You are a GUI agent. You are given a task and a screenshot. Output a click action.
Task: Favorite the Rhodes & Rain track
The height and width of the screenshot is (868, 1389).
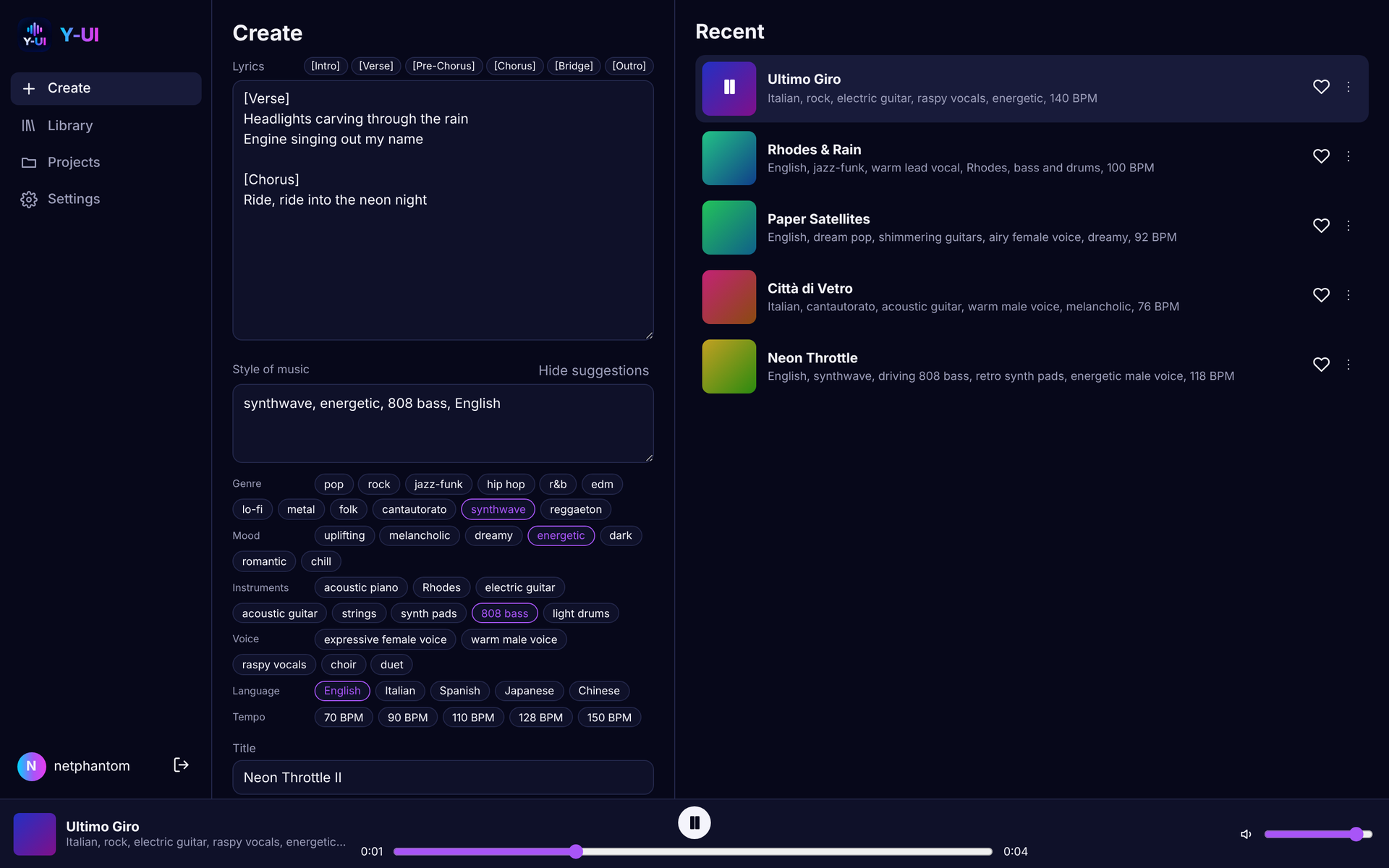point(1321,156)
